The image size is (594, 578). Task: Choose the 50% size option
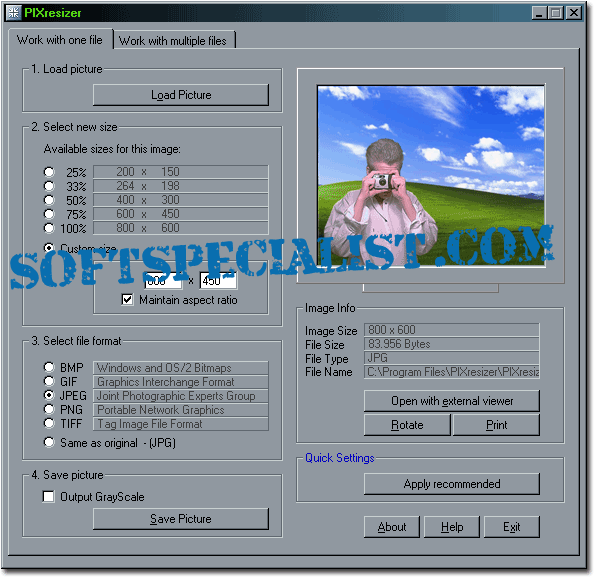click(49, 200)
